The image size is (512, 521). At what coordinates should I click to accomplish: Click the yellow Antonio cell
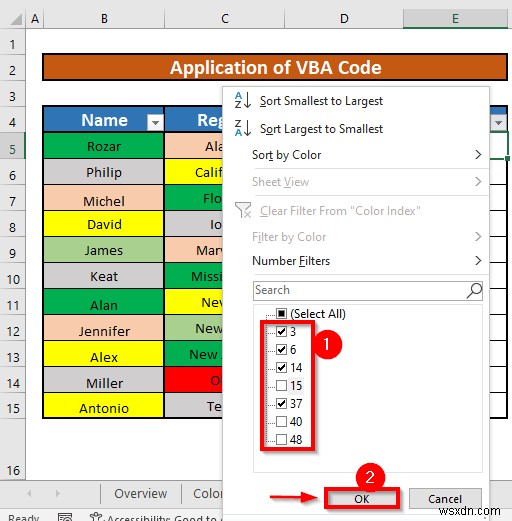(104, 405)
